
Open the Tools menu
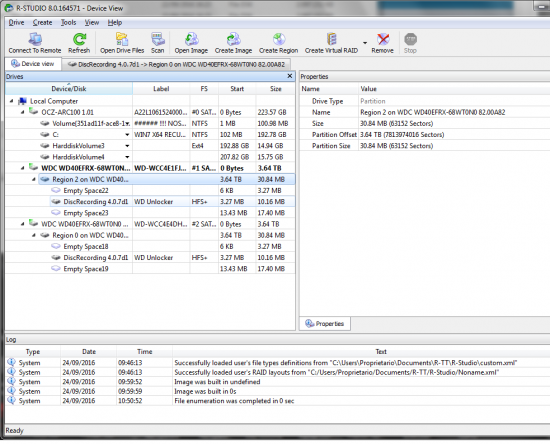(68, 22)
